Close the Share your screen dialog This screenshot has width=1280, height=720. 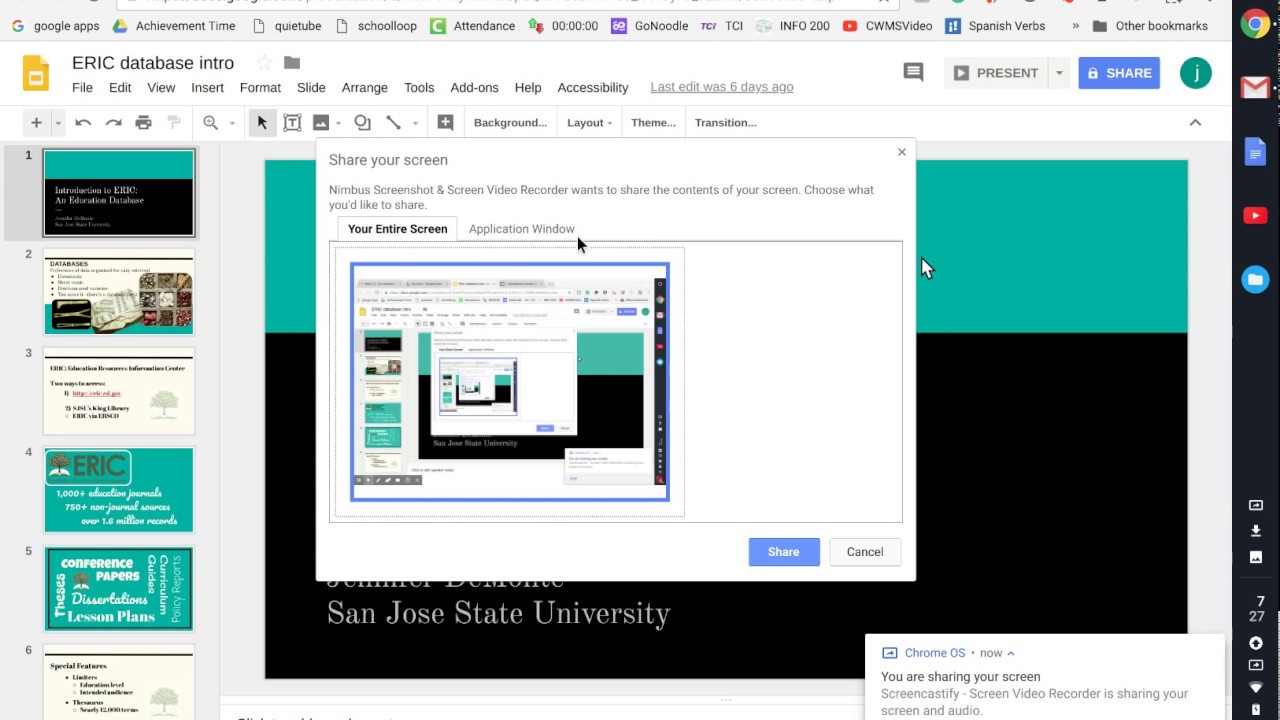(x=902, y=152)
